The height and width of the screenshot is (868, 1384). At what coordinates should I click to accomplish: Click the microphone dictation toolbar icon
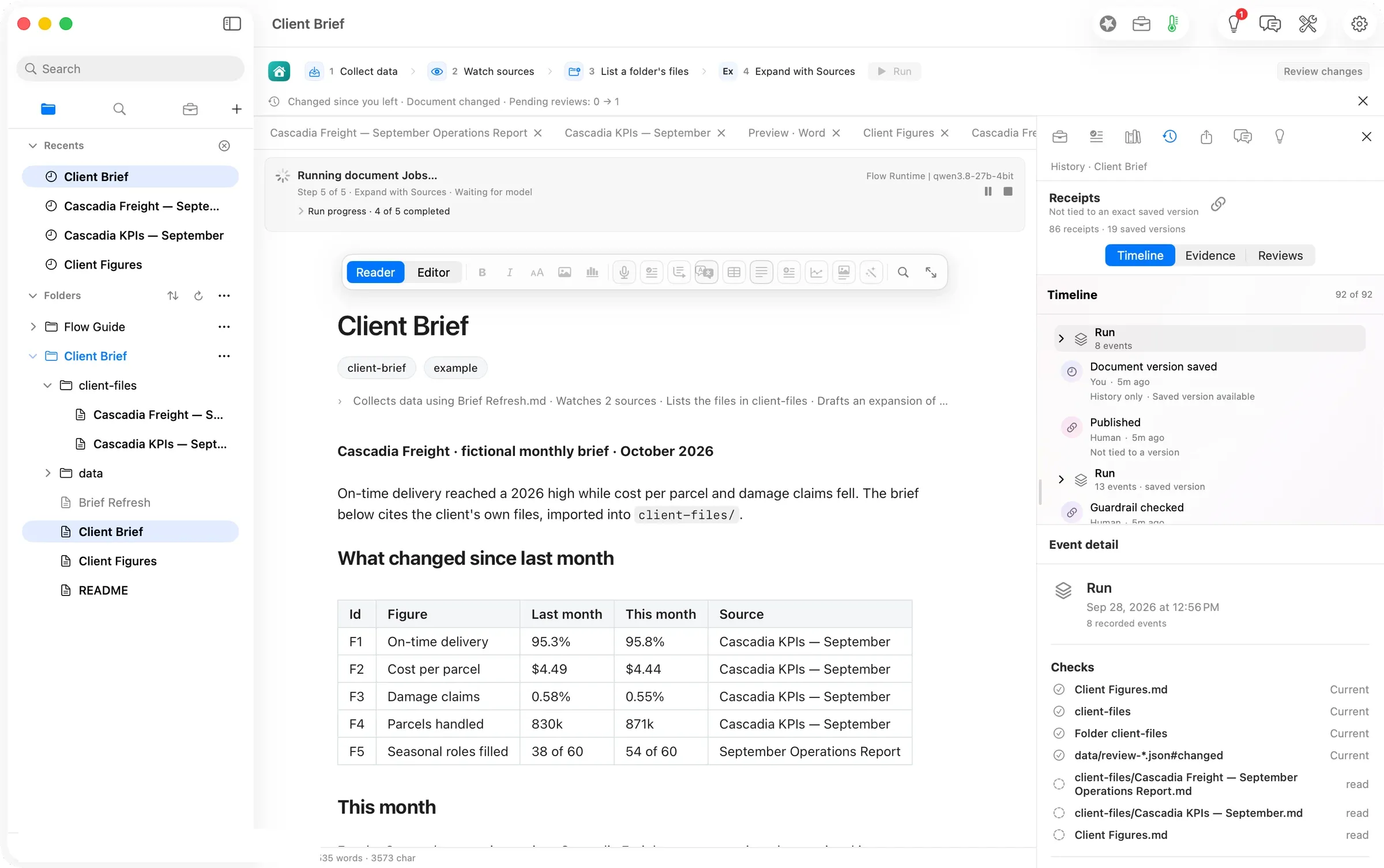pos(624,273)
